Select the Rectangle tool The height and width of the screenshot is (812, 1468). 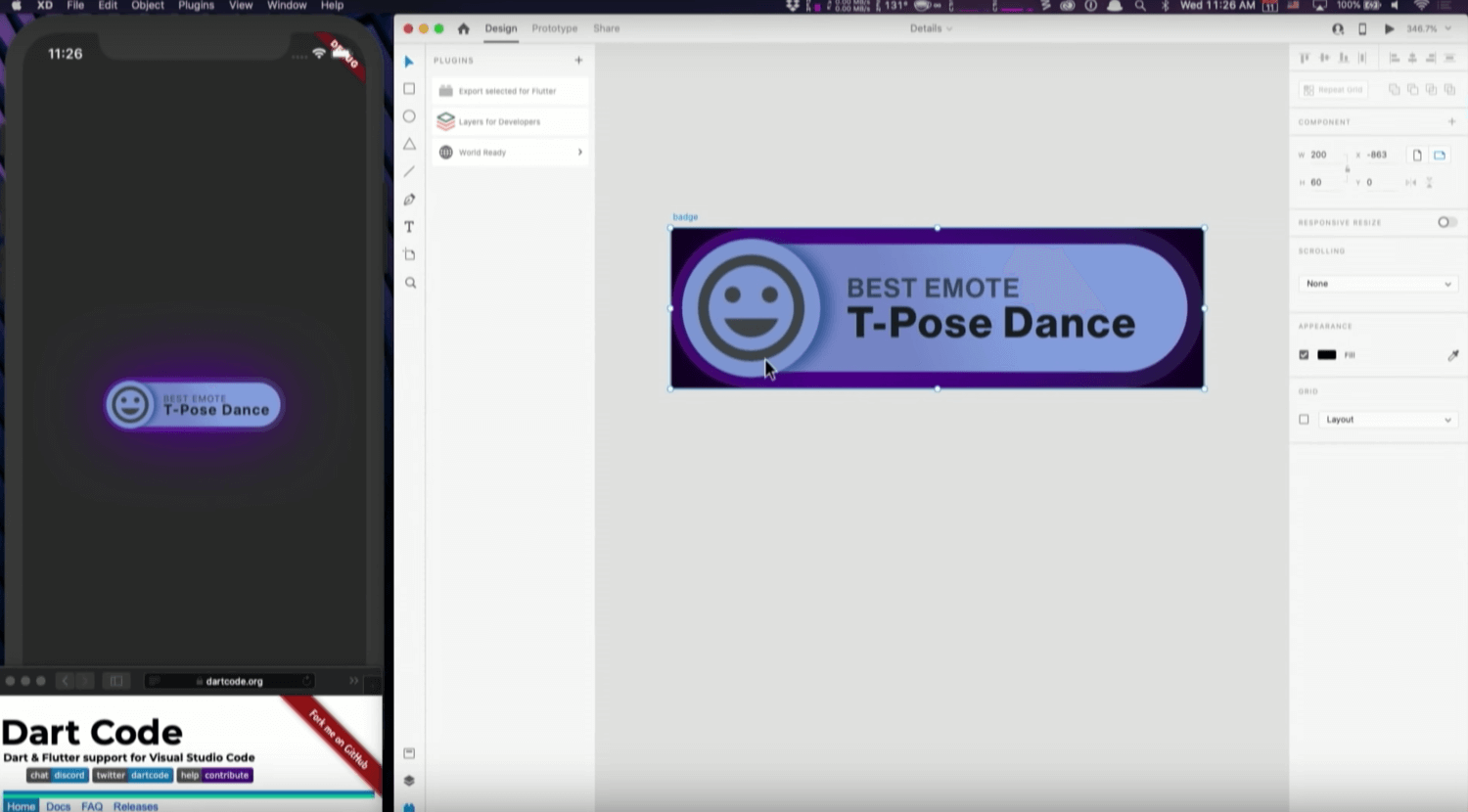(x=409, y=89)
